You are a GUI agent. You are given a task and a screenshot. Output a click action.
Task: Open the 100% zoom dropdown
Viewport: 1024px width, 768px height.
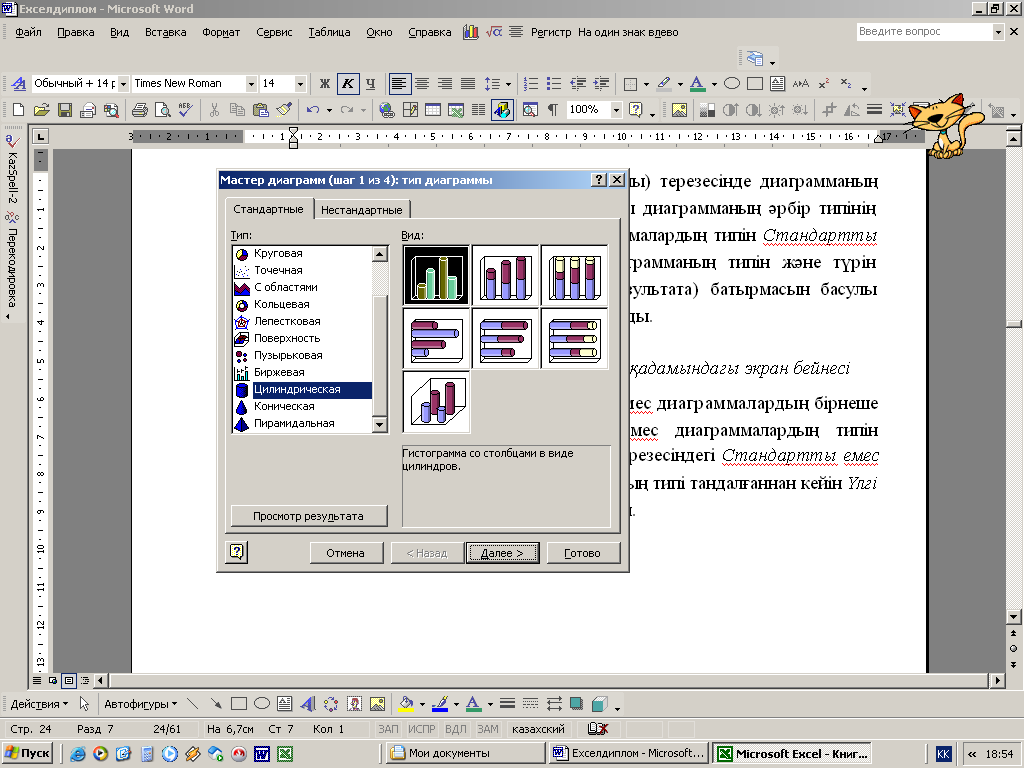point(616,110)
